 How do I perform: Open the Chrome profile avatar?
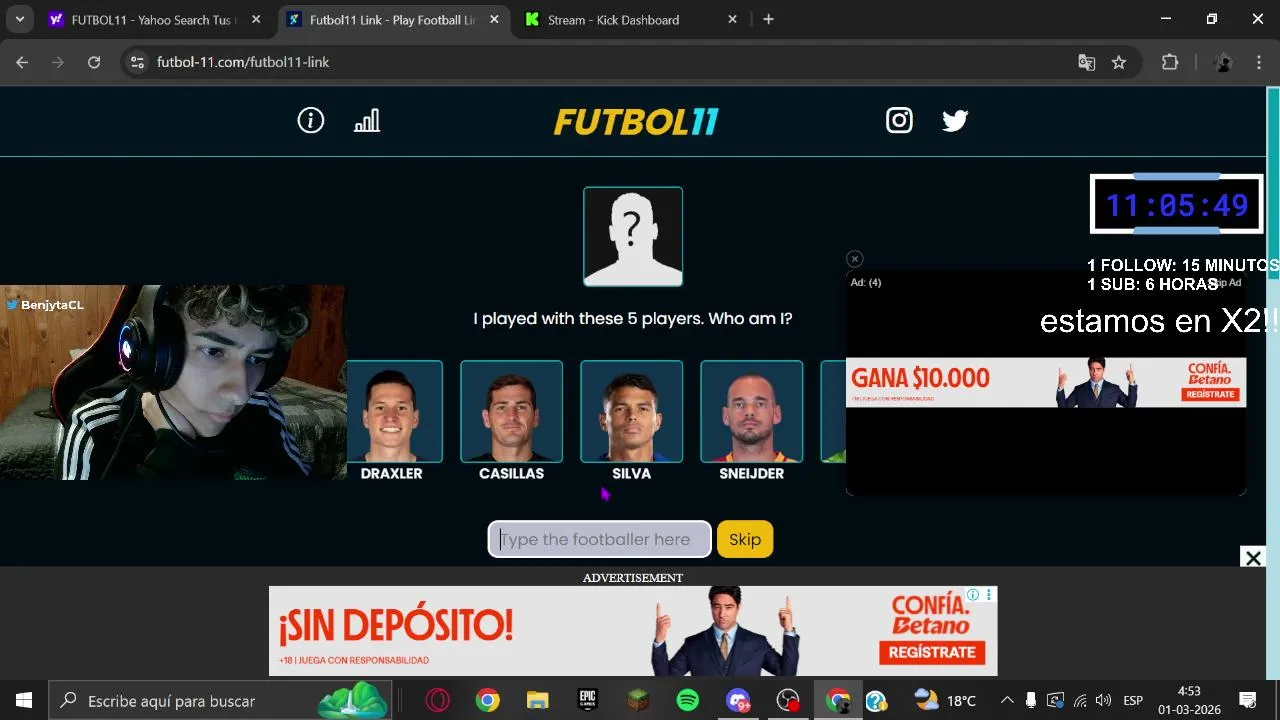(x=1222, y=62)
